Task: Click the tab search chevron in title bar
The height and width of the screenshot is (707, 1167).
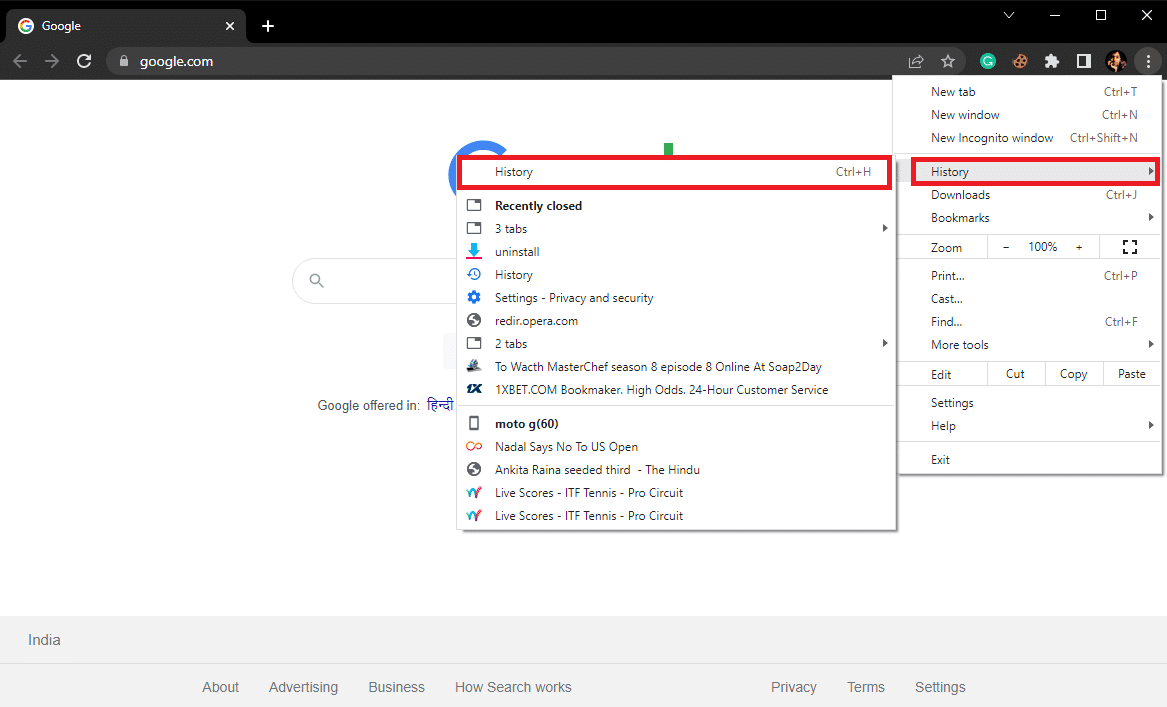Action: click(x=1008, y=15)
